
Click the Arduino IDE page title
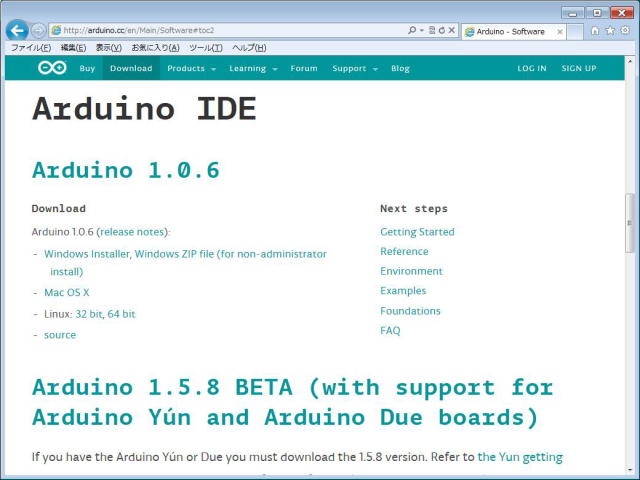click(x=144, y=109)
